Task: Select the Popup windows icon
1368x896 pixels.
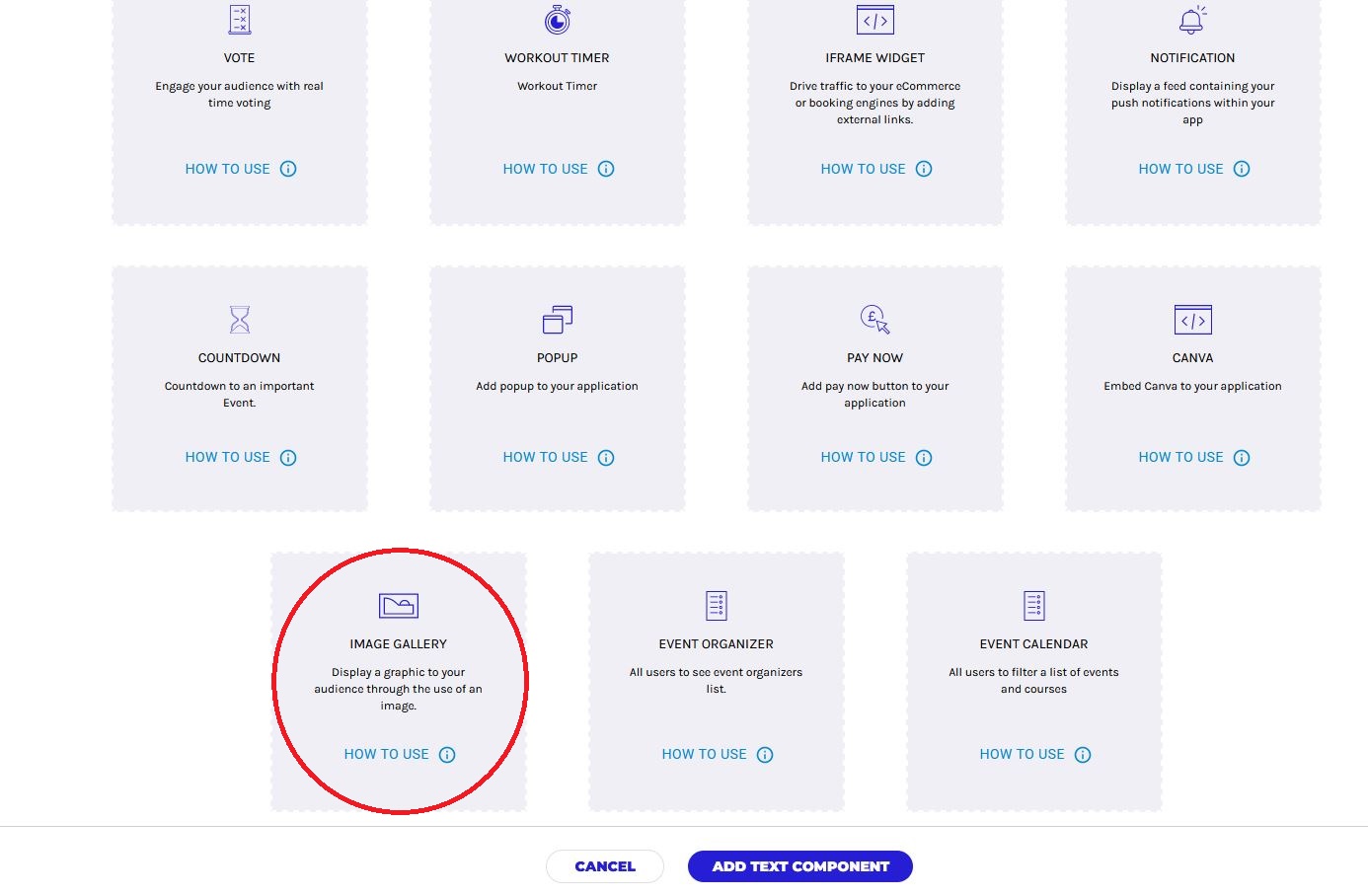Action: coord(558,320)
